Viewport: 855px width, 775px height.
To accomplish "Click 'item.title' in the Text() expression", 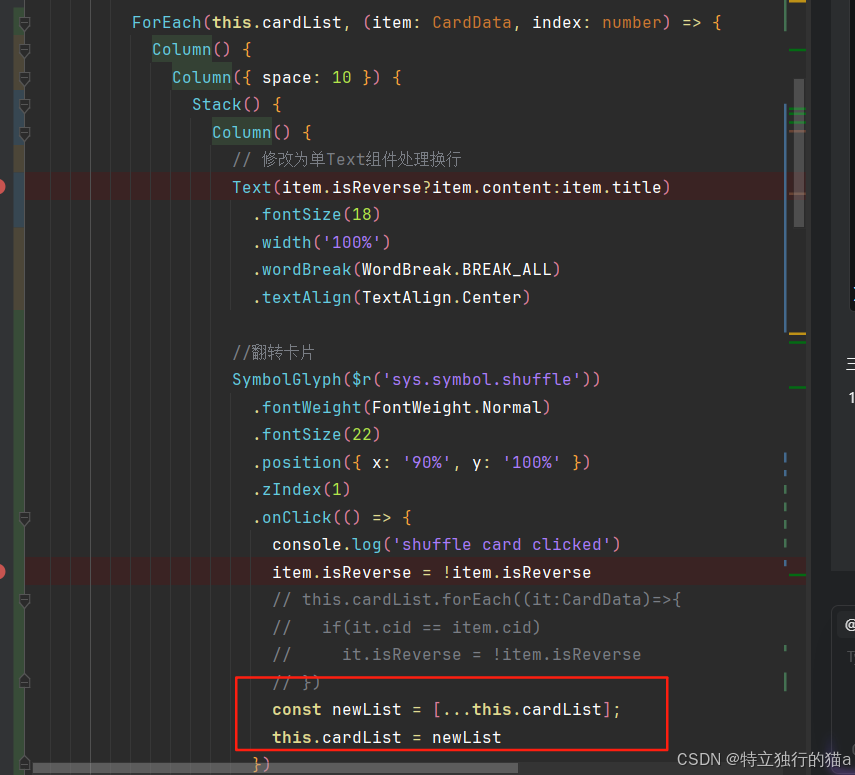I will (612, 188).
